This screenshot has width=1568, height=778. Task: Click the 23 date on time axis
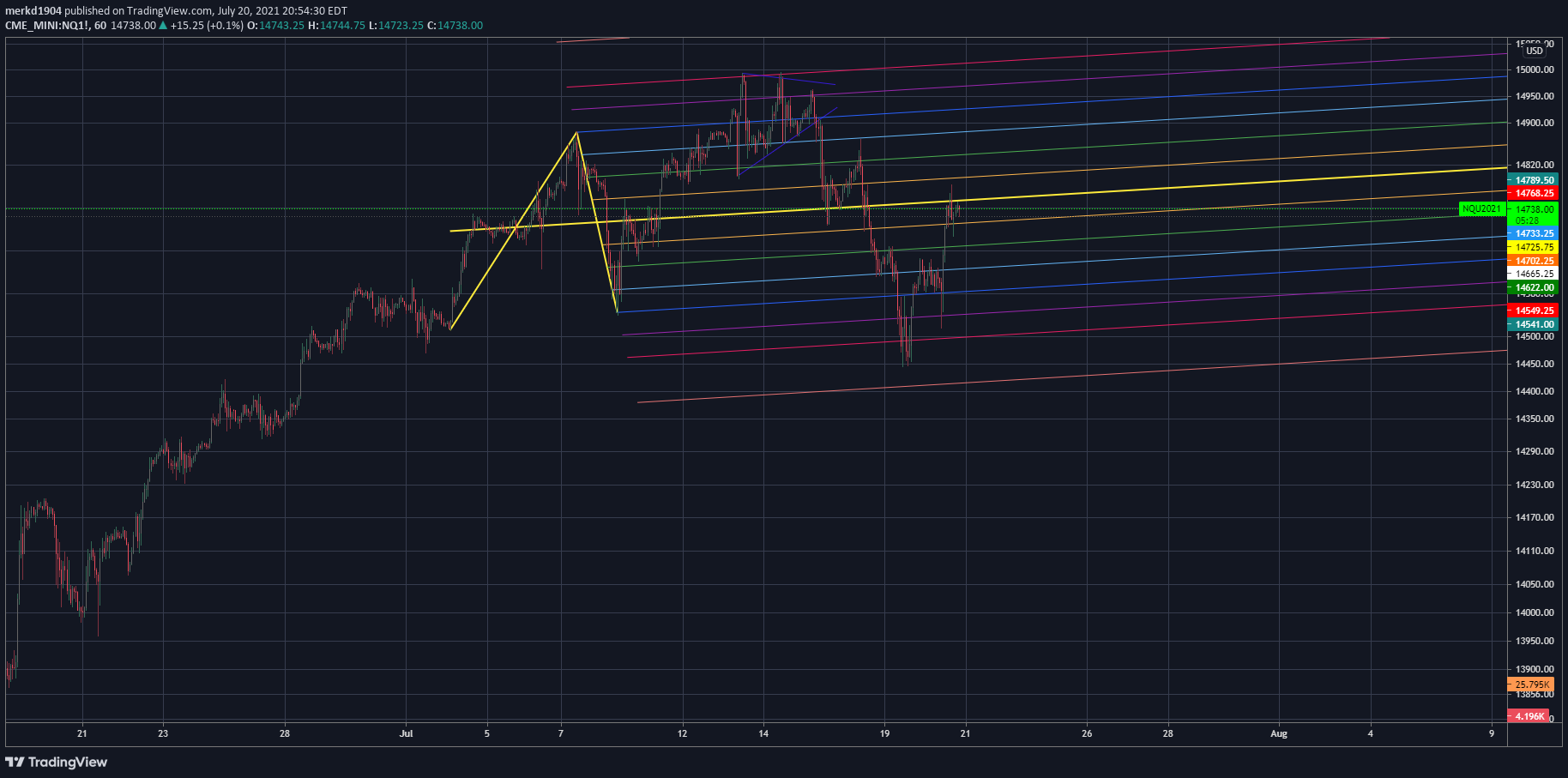[x=163, y=733]
